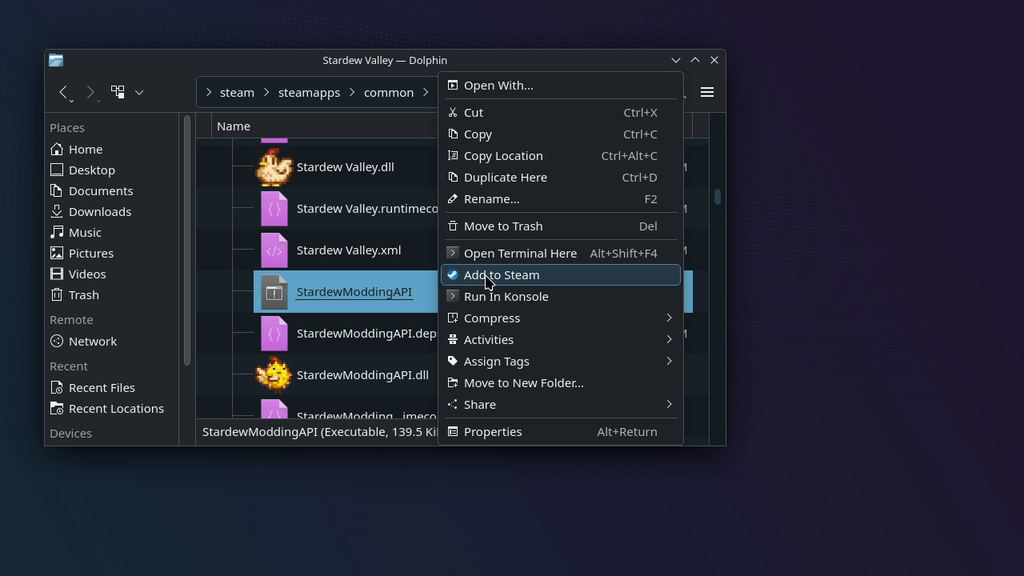Click the file list vertical scrollbar
1024x576 pixels.
[717, 197]
